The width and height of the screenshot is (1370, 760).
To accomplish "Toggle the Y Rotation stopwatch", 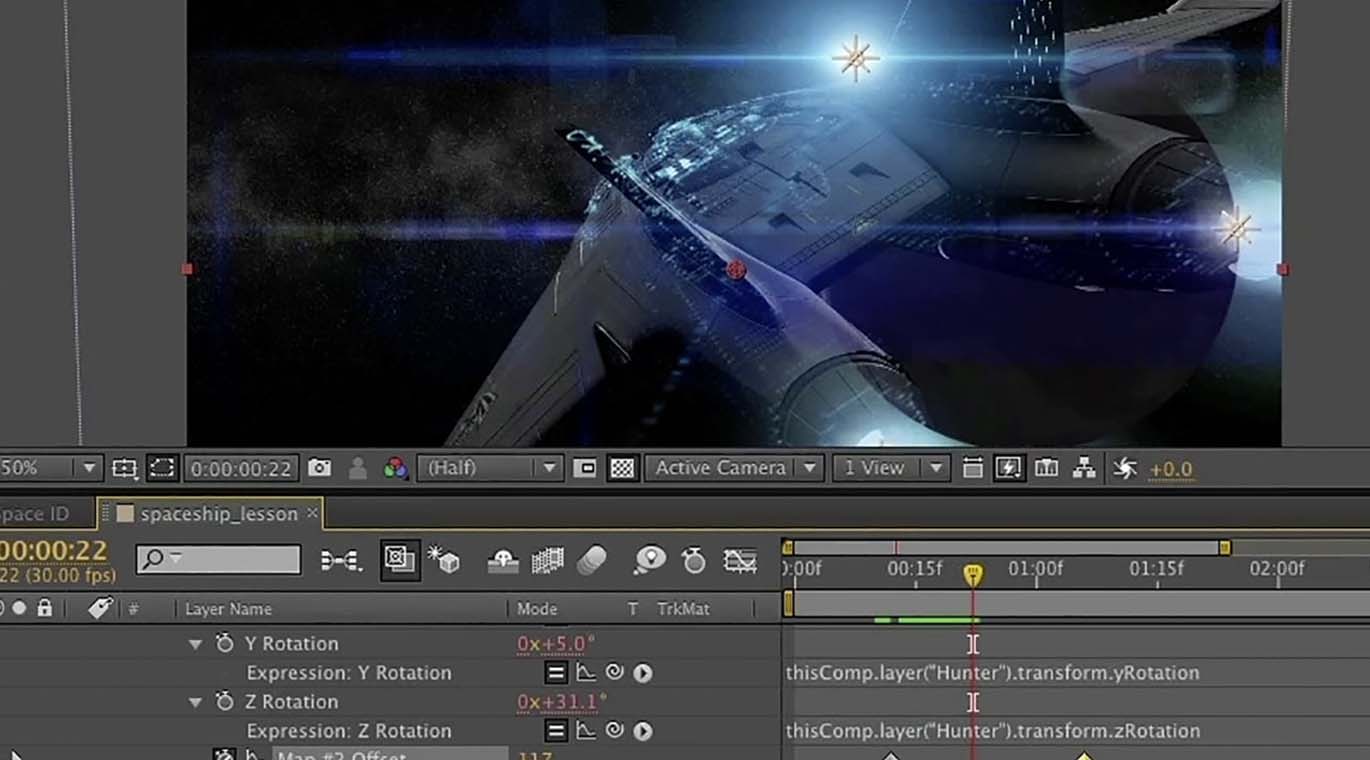I will 224,643.
